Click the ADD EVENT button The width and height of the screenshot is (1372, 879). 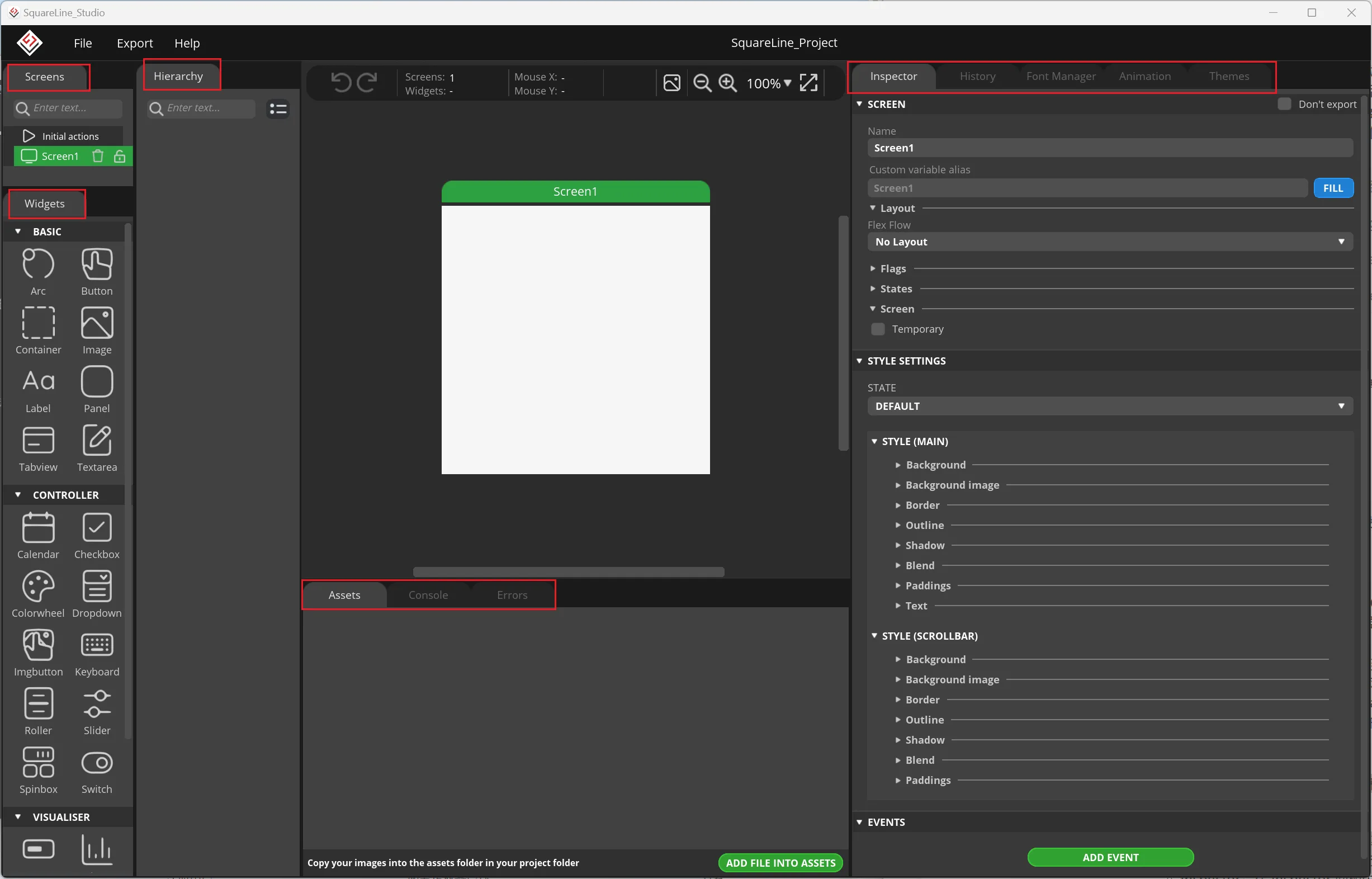(1110, 857)
